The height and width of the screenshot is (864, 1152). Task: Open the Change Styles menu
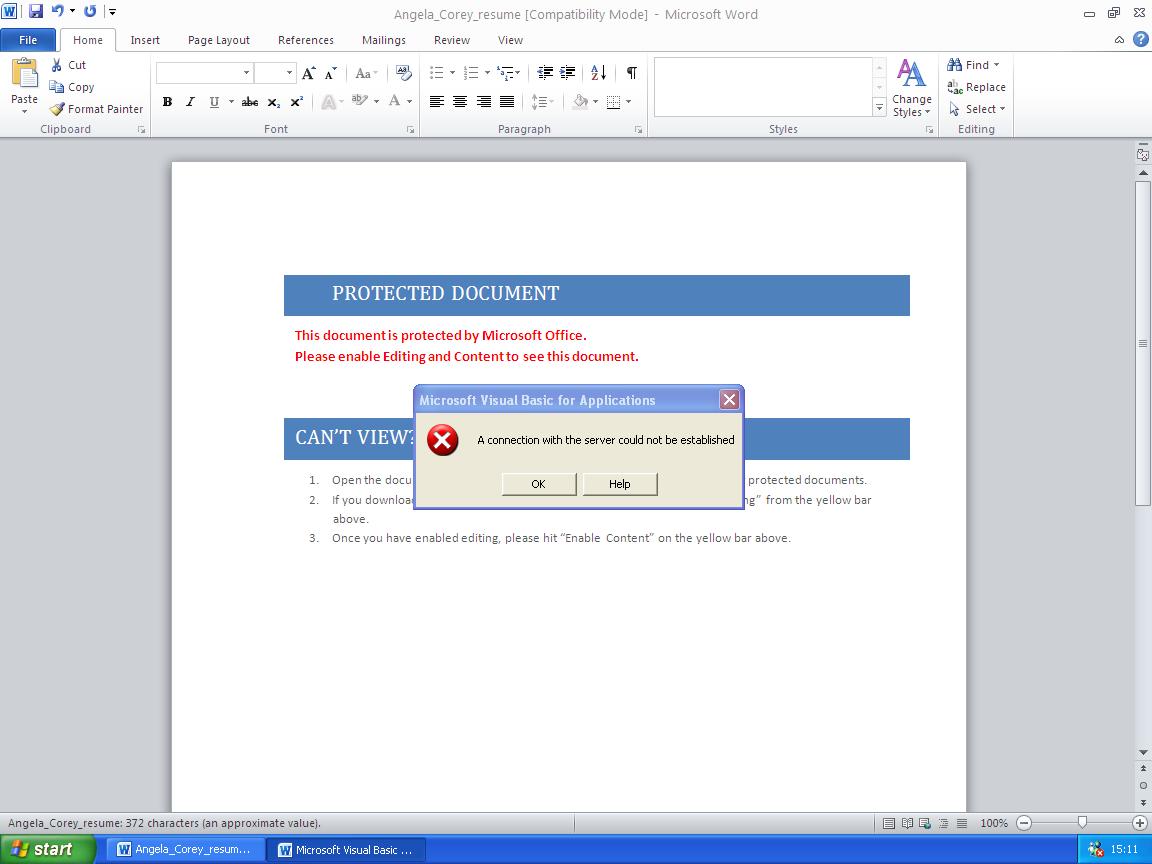[x=912, y=88]
